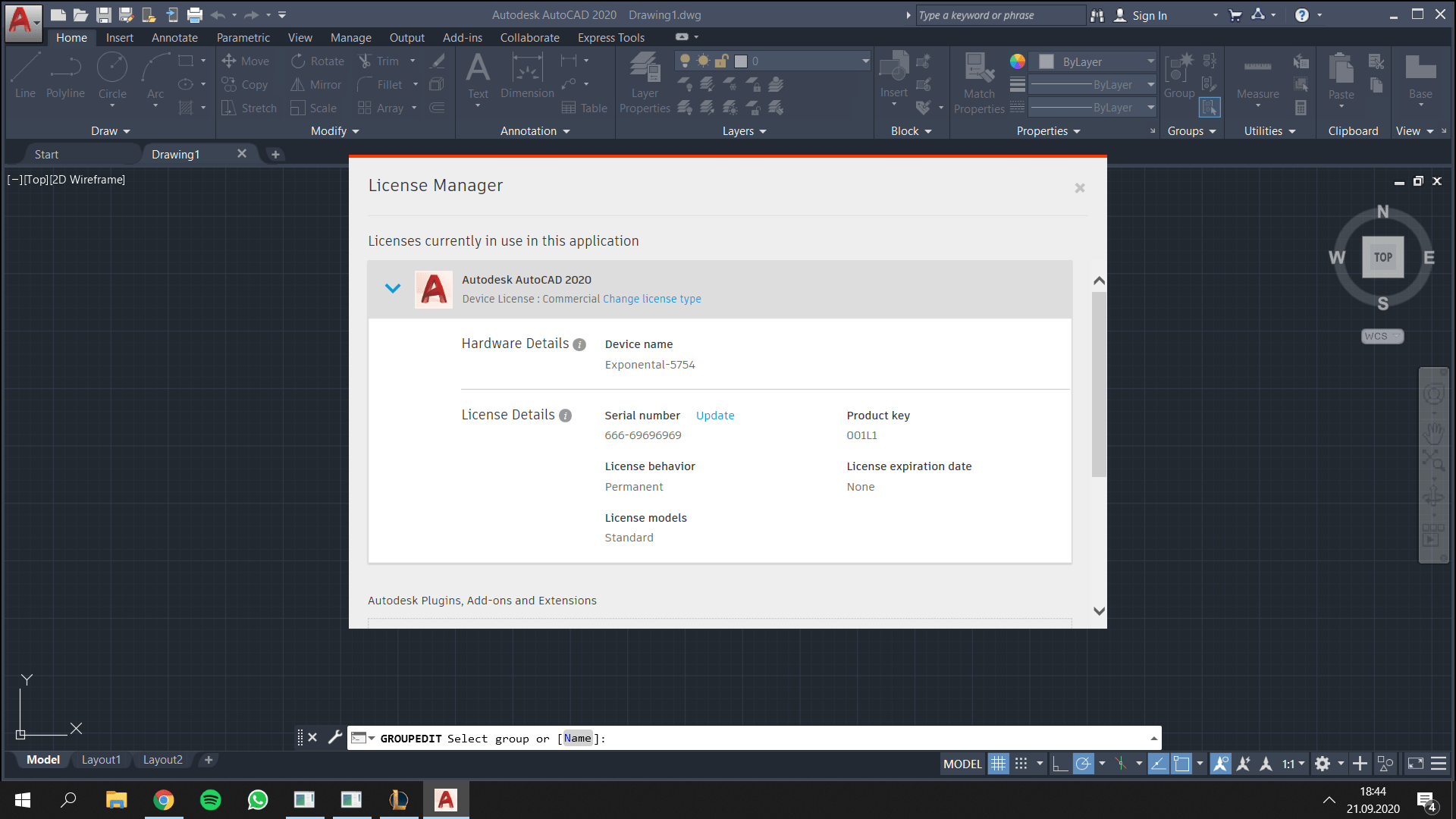Click the Move tool in Modify panel

pos(245,61)
